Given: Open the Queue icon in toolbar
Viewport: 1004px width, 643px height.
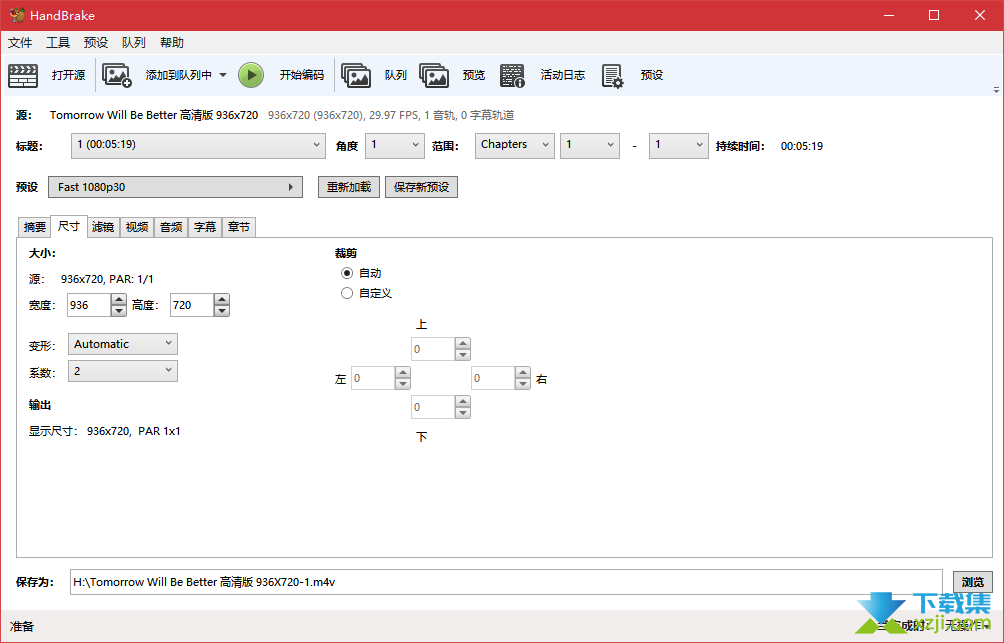Looking at the screenshot, I should 356,76.
